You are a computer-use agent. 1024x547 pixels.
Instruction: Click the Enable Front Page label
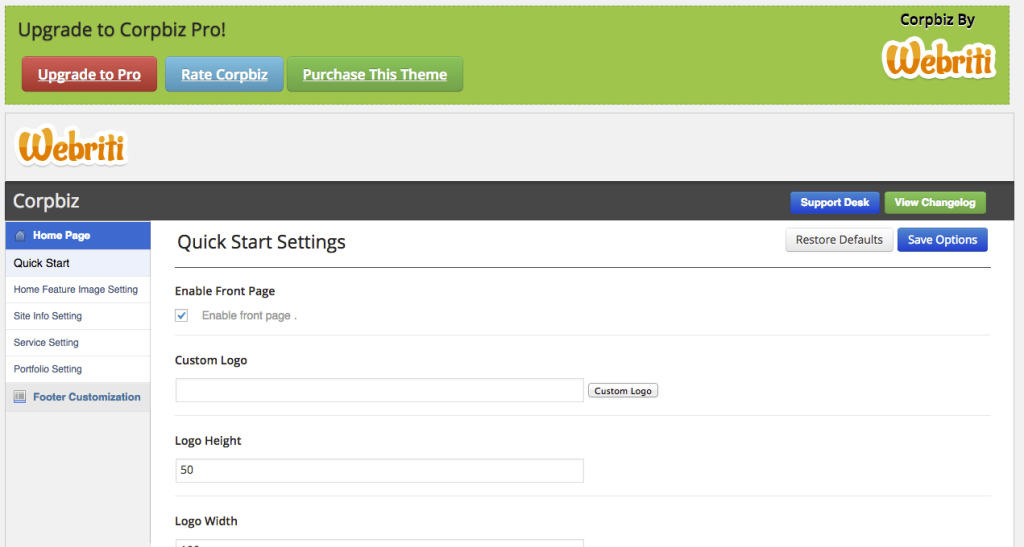pyautogui.click(x=225, y=291)
